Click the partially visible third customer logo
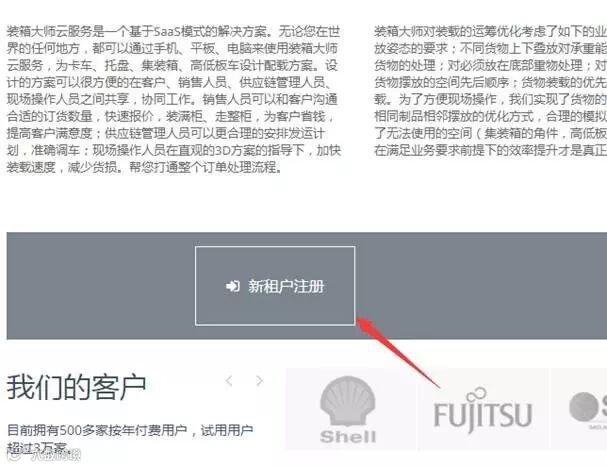 pos(588,409)
